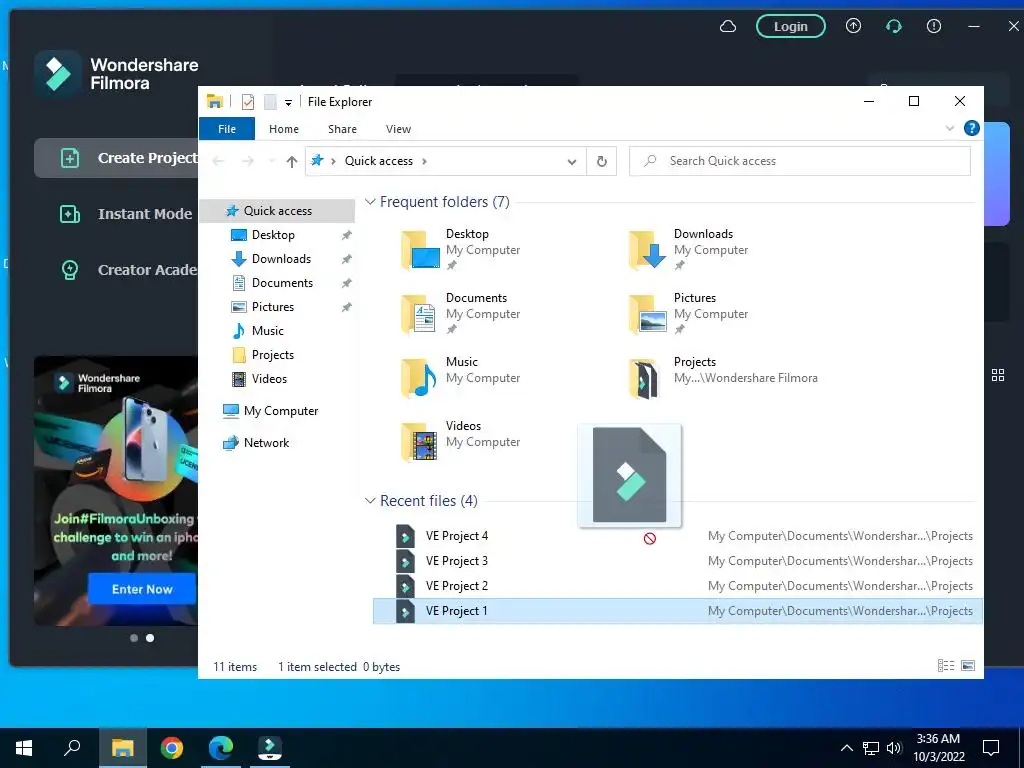Image resolution: width=1024 pixels, height=768 pixels.
Task: Open Customize Quick Access Toolbar dropdown
Action: pos(288,103)
